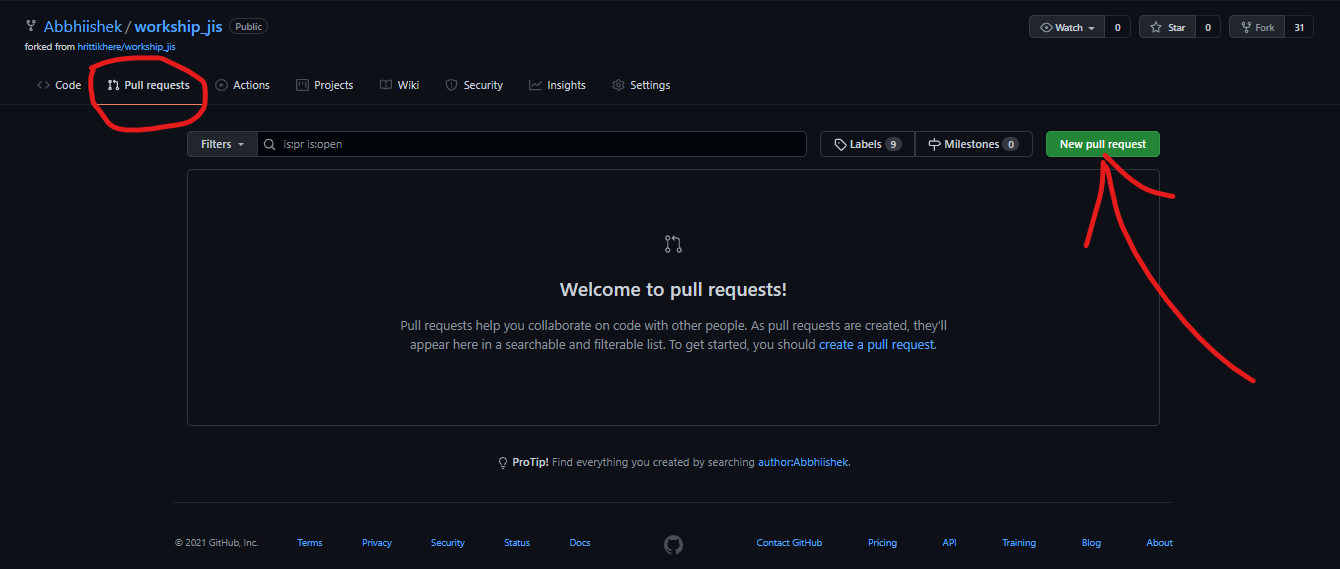This screenshot has width=1340, height=569.
Task: Open the Terms footer link
Action: 310,543
